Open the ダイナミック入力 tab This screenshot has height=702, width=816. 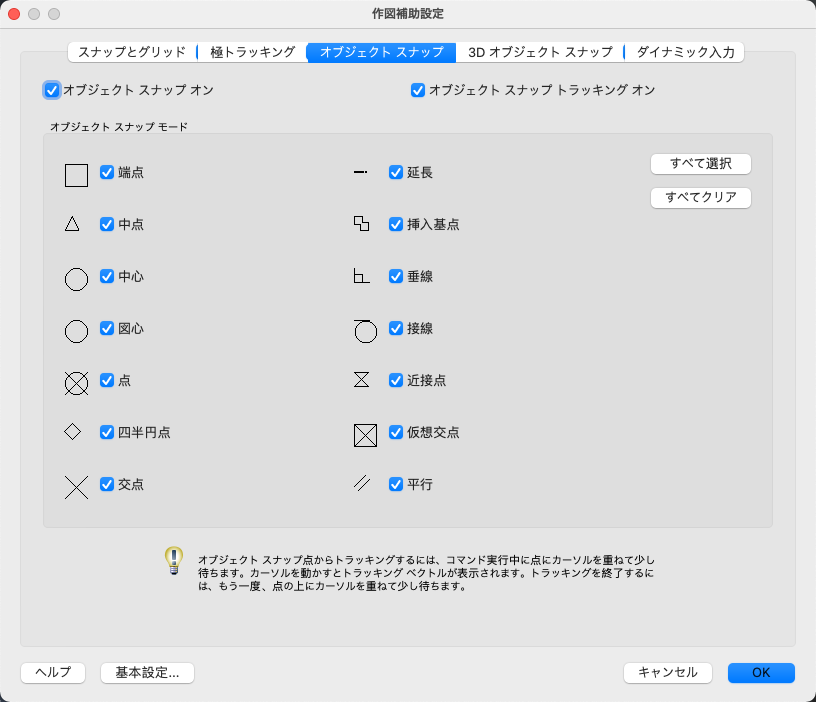685,52
